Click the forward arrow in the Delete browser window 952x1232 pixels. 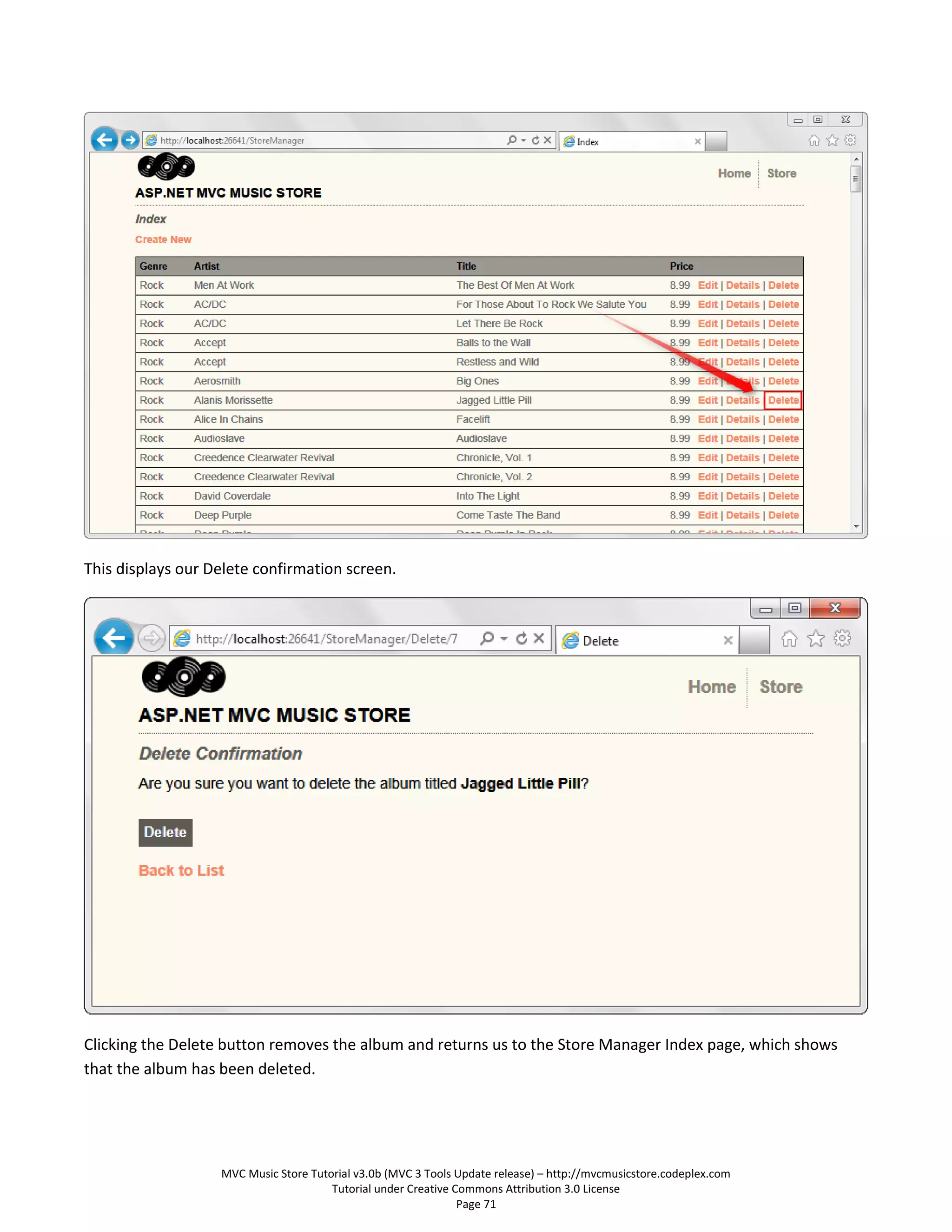point(151,639)
